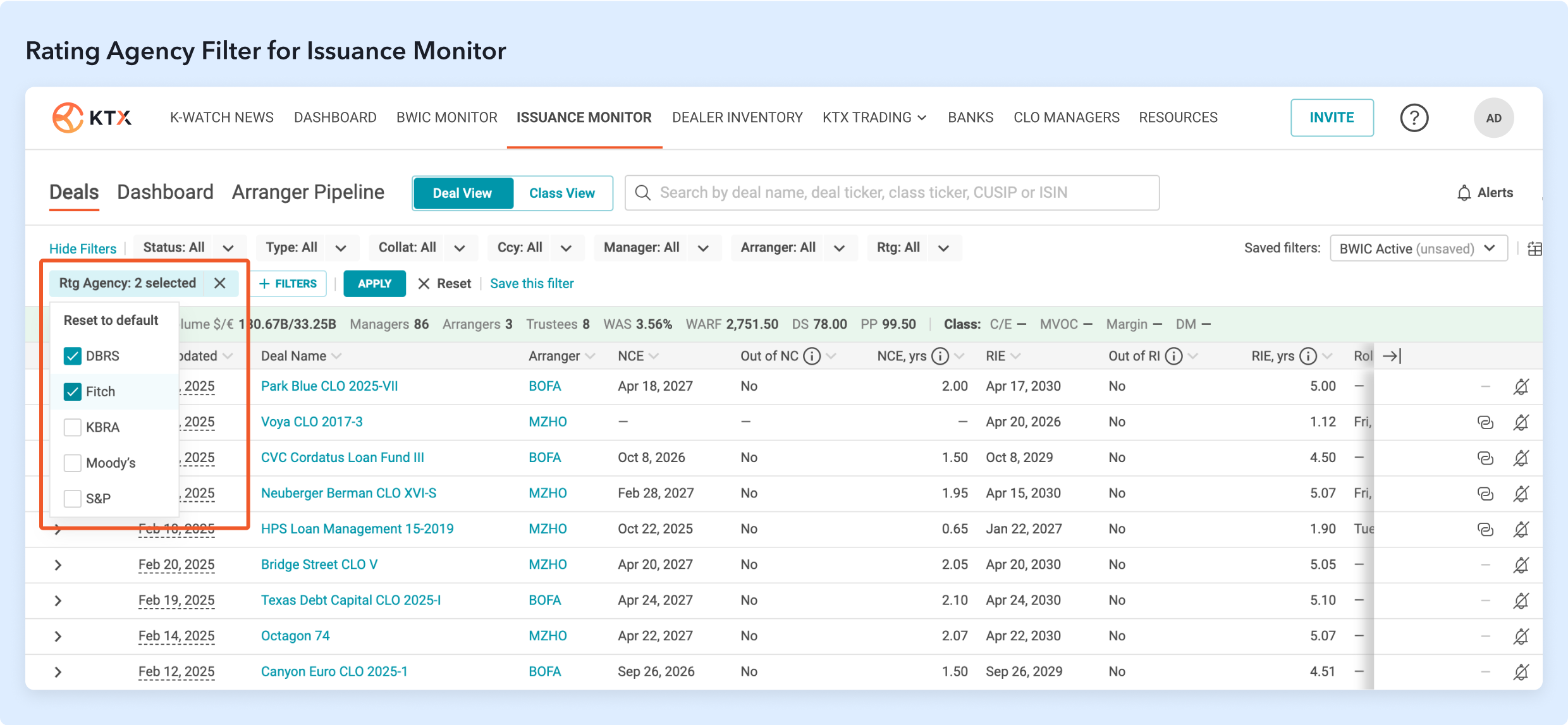Navigate to DEALER INVENTORY
1568x725 pixels.
(737, 118)
